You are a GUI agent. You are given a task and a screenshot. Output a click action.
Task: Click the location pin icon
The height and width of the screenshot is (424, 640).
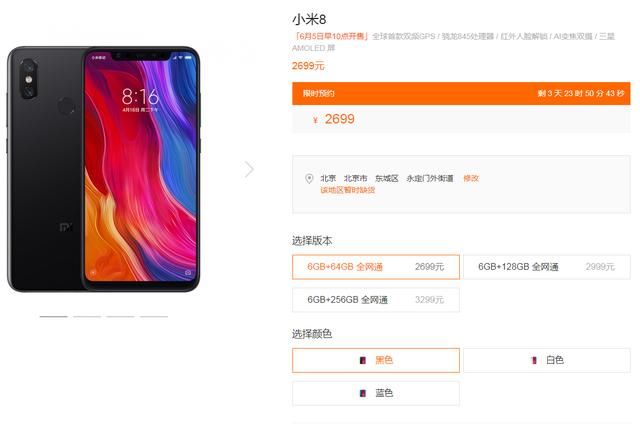tap(309, 179)
